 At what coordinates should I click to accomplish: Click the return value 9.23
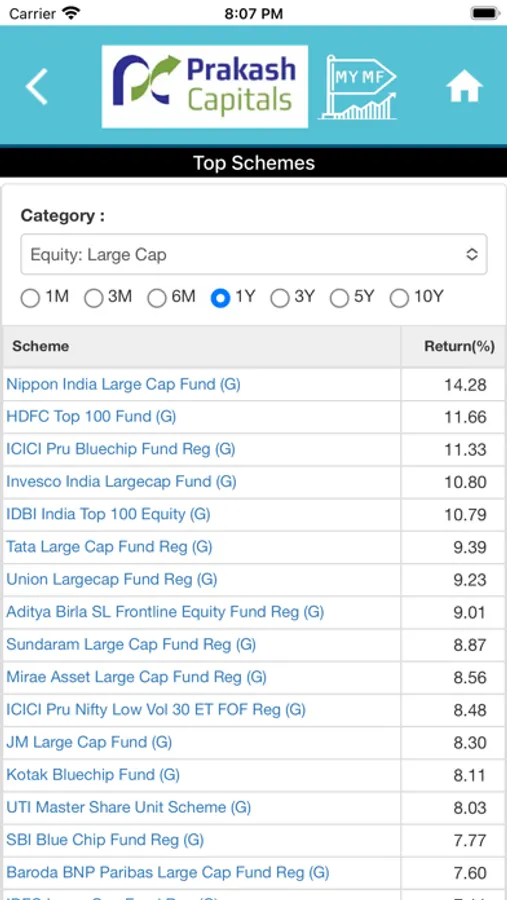click(x=470, y=580)
